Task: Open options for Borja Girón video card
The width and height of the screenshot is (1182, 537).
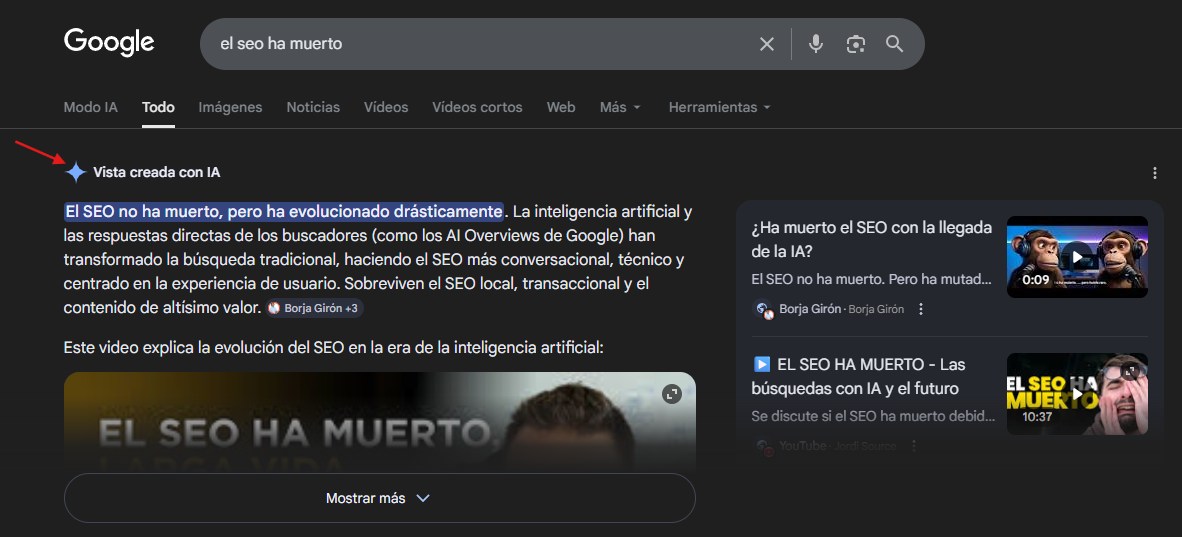Action: click(920, 309)
